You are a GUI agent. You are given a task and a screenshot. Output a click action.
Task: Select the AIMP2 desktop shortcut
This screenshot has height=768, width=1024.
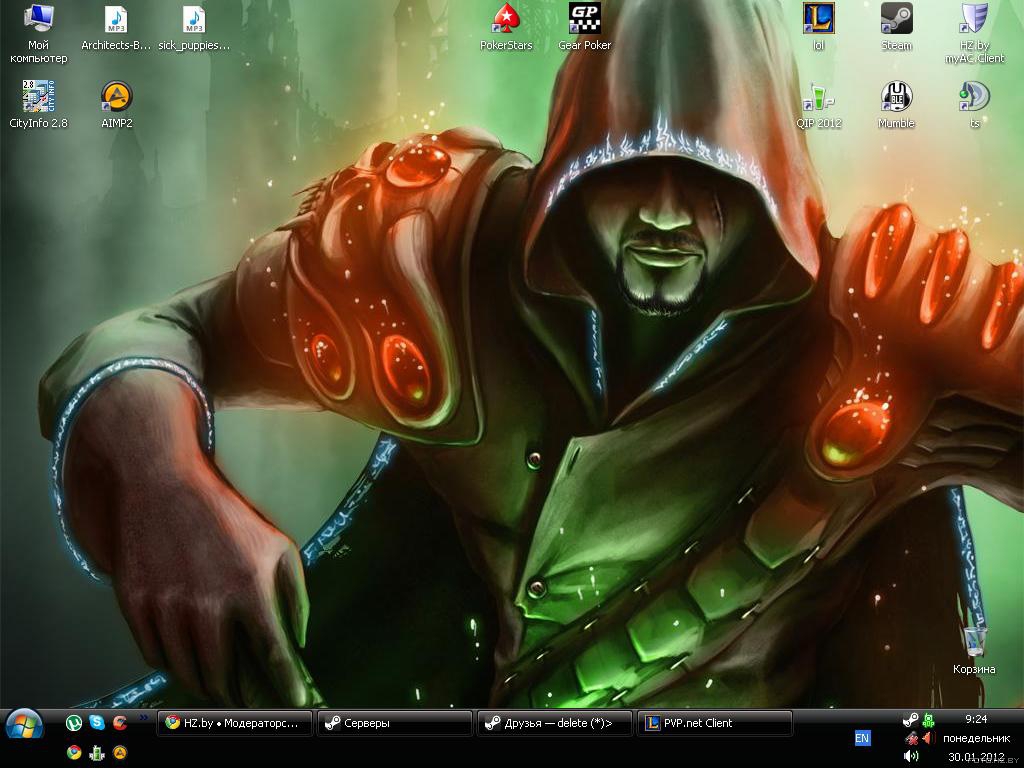(x=117, y=104)
